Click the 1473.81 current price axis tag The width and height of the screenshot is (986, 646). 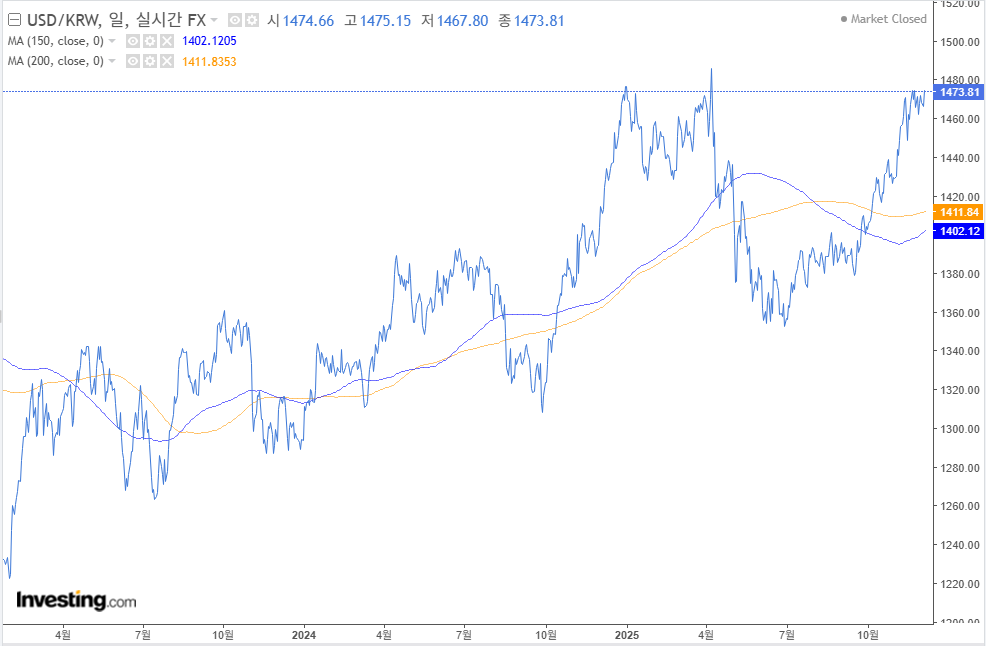(x=958, y=92)
